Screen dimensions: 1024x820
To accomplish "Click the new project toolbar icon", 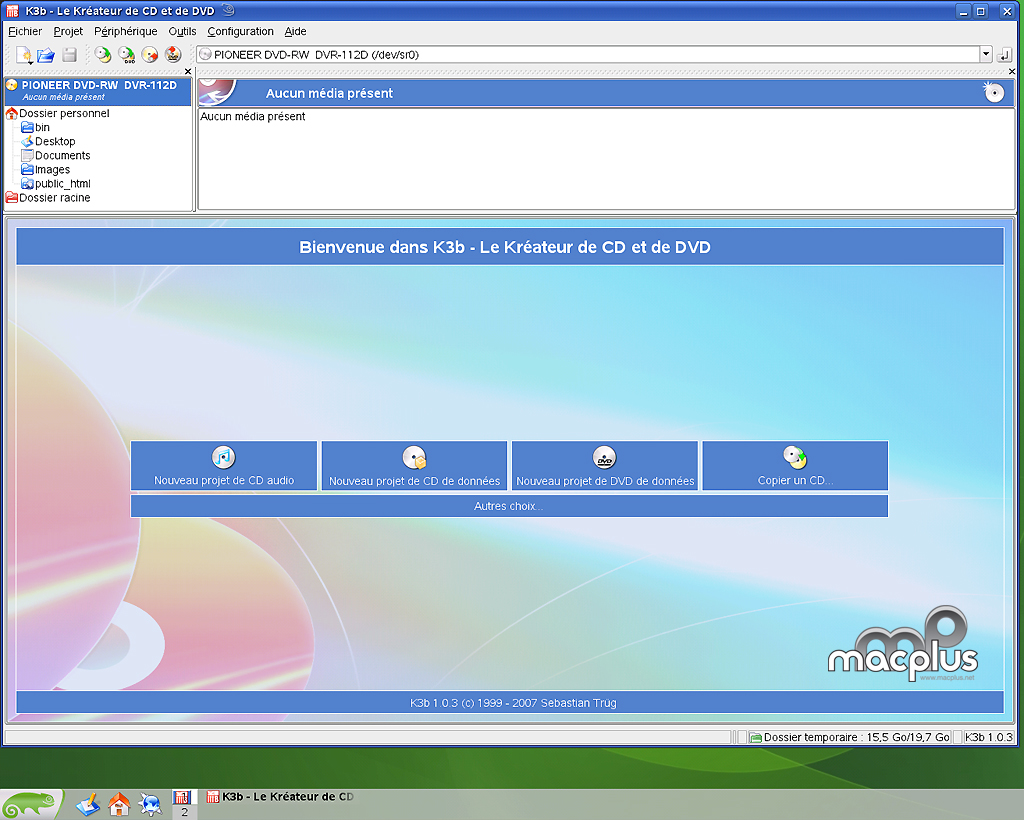I will [24, 55].
